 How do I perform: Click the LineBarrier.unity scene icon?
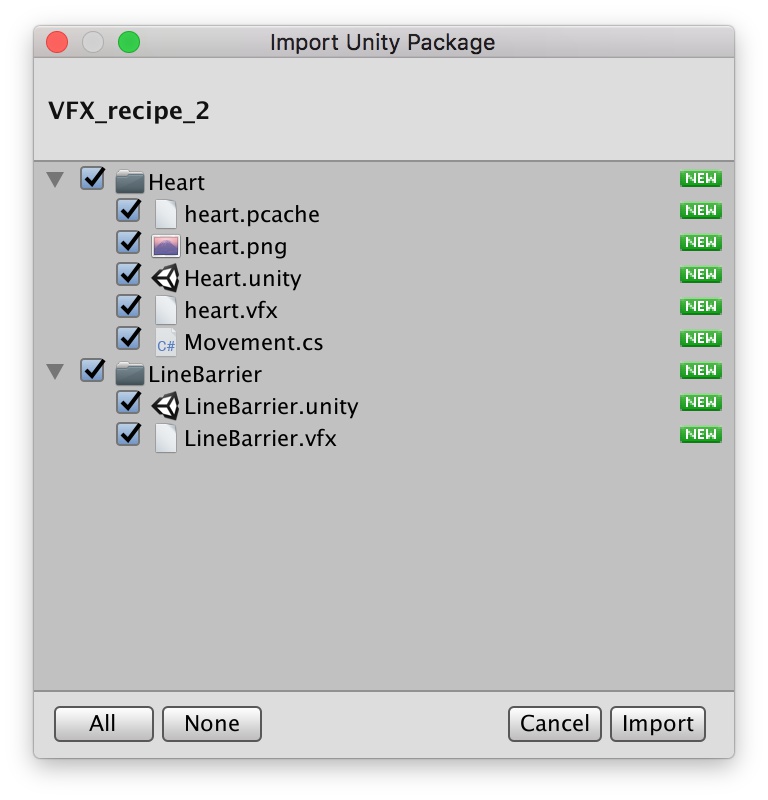tap(165, 406)
